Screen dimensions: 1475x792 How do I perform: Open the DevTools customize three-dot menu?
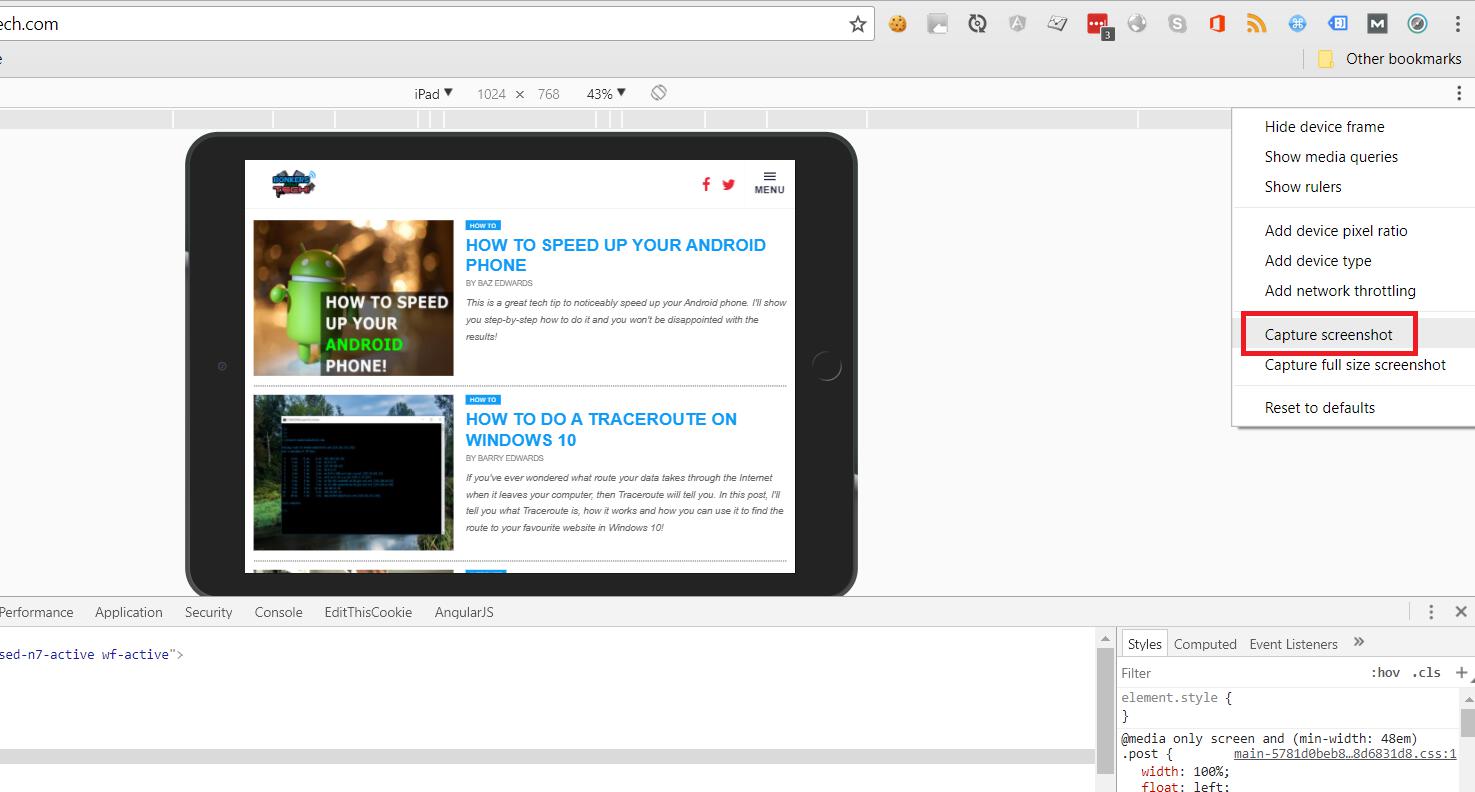click(x=1431, y=612)
